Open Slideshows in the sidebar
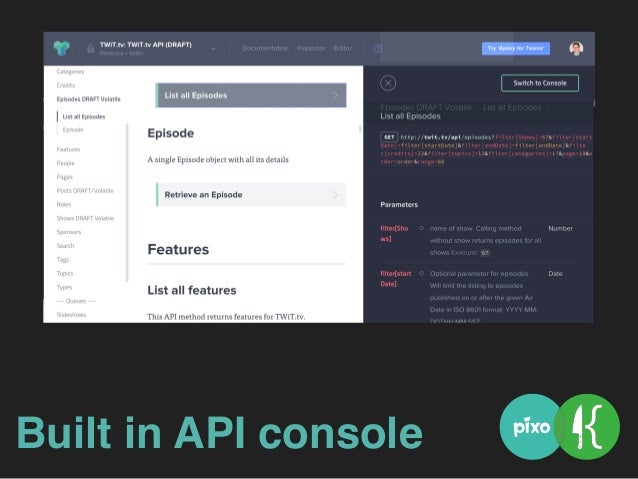638x479 pixels. (72, 315)
